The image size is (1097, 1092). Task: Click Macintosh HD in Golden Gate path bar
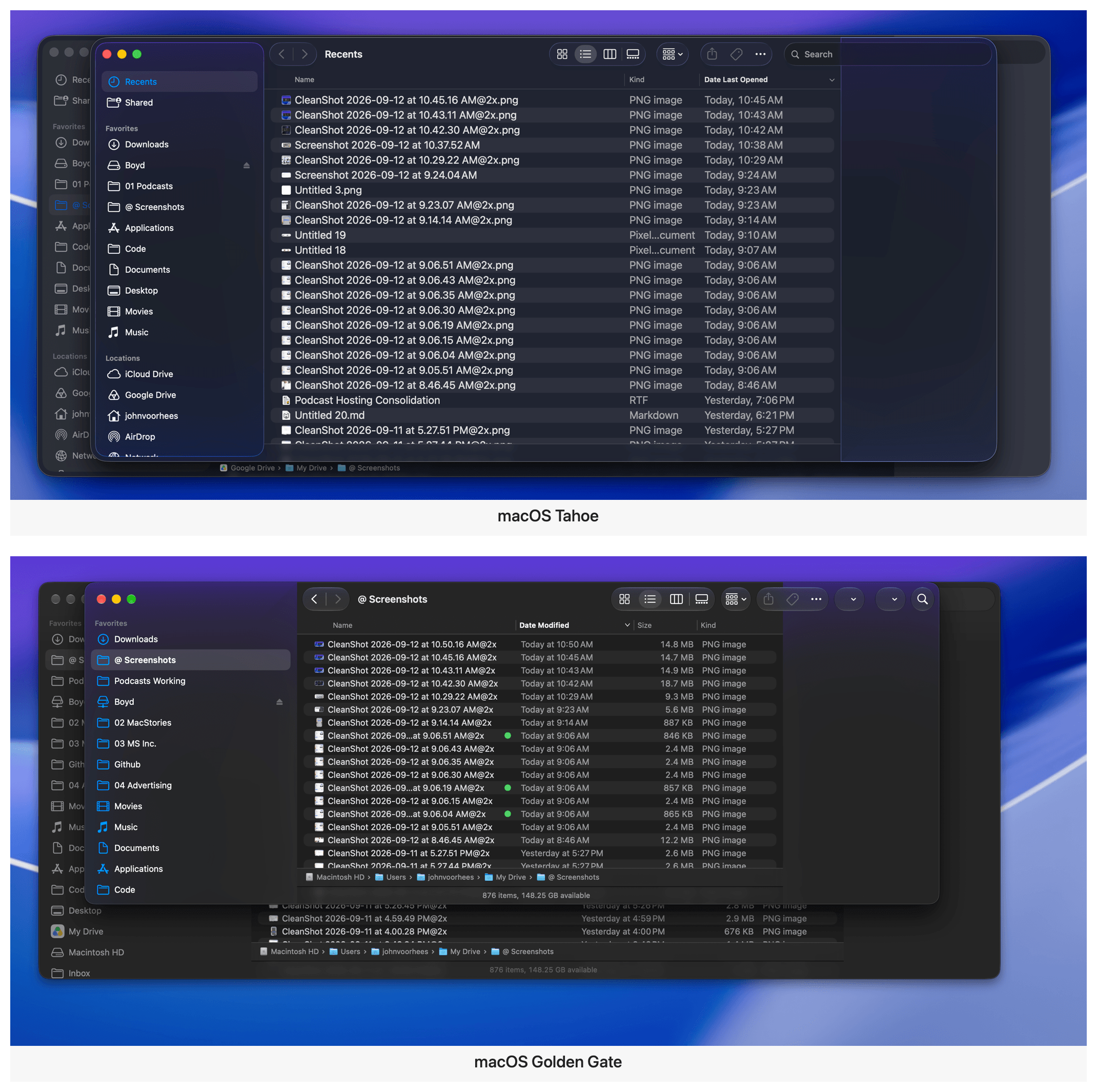coord(335,877)
